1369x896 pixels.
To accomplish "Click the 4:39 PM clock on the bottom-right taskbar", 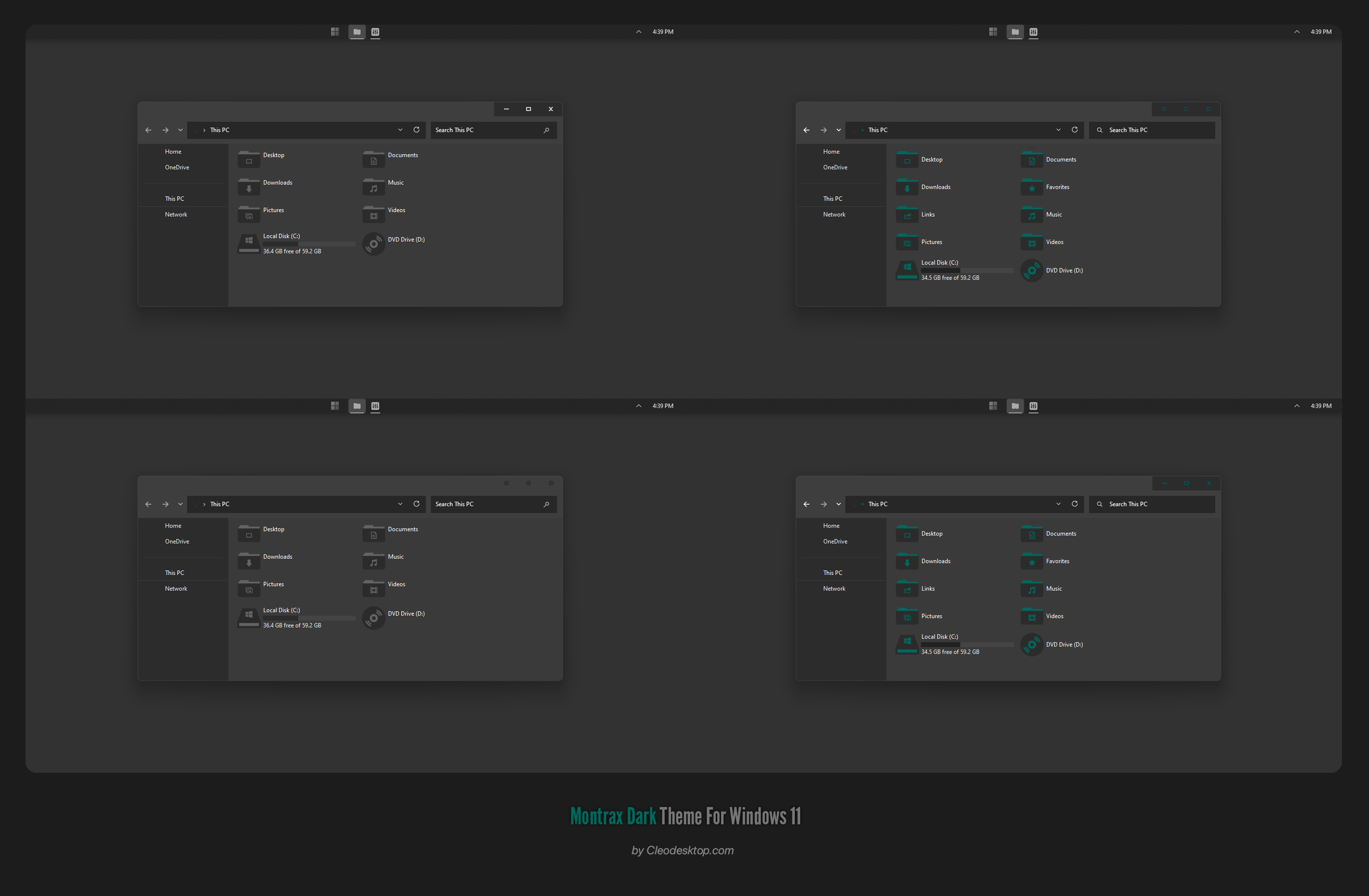I will (1321, 406).
